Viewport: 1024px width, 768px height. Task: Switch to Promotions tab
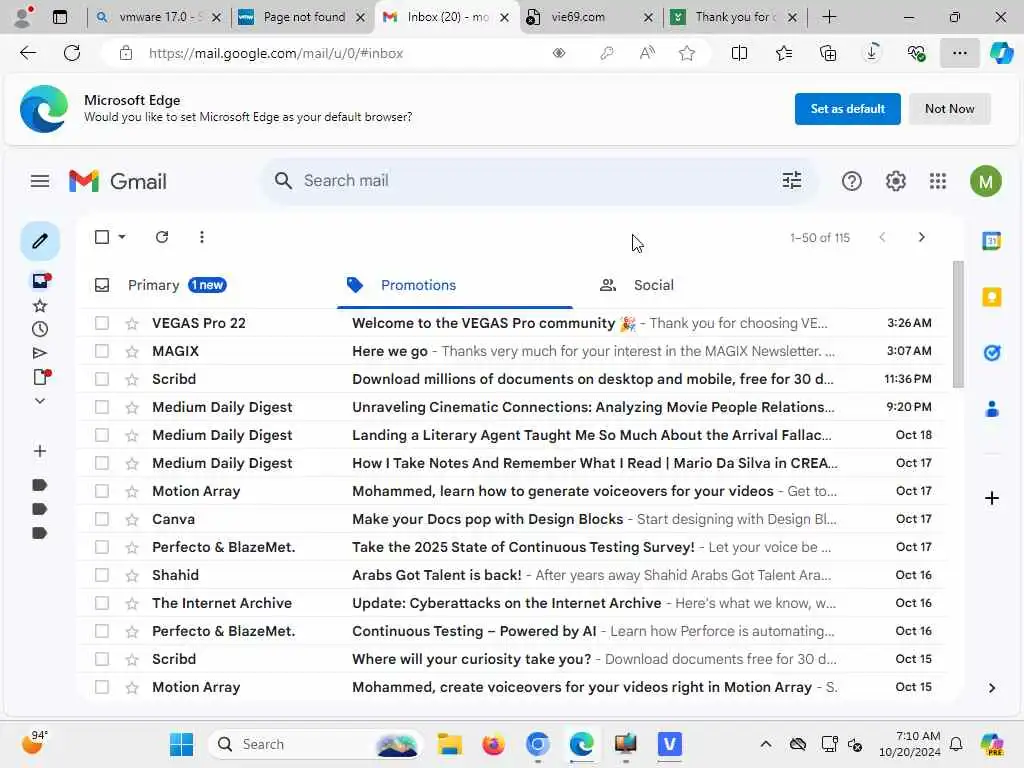[455, 285]
